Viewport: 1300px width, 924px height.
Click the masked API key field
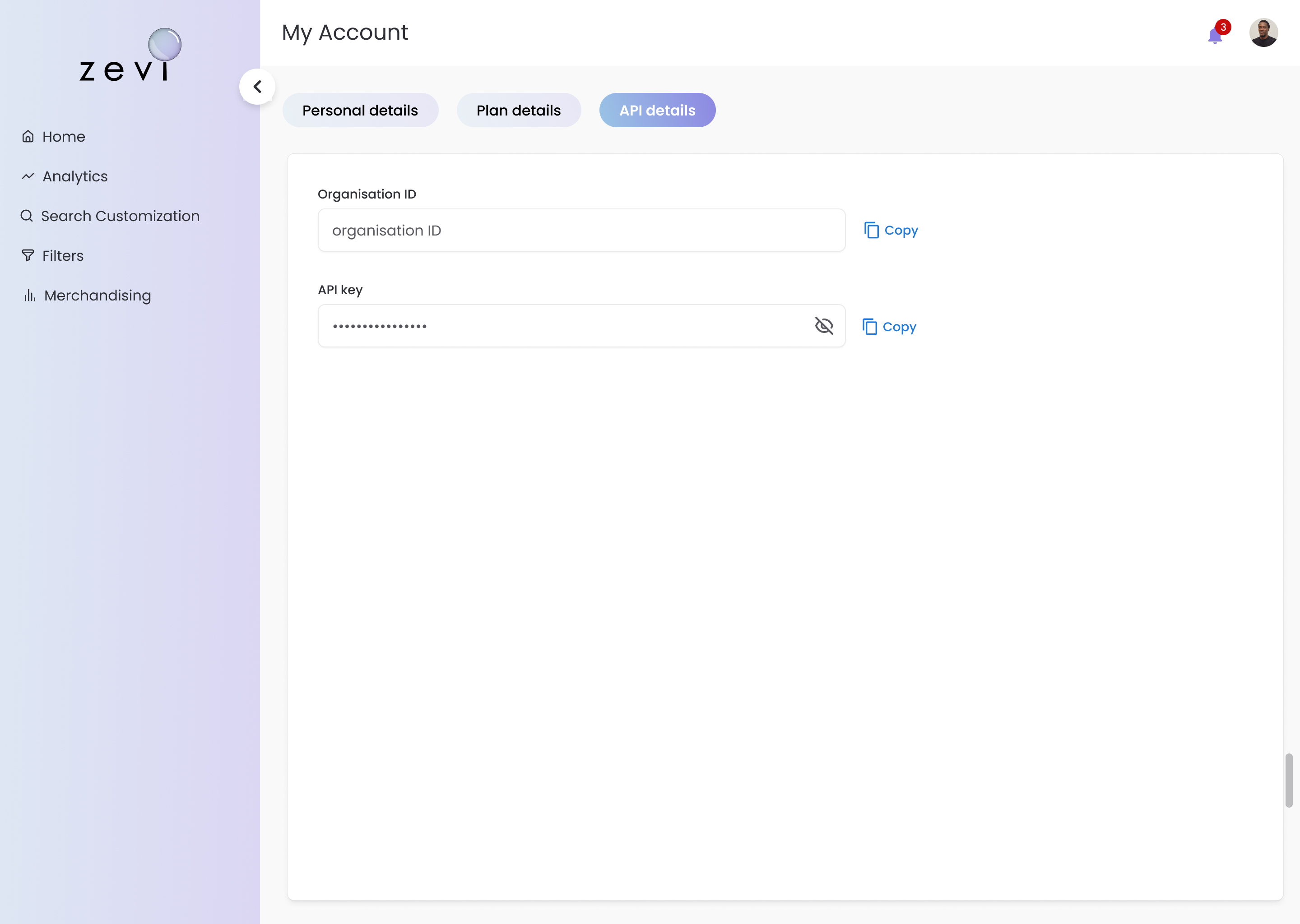[x=563, y=325]
